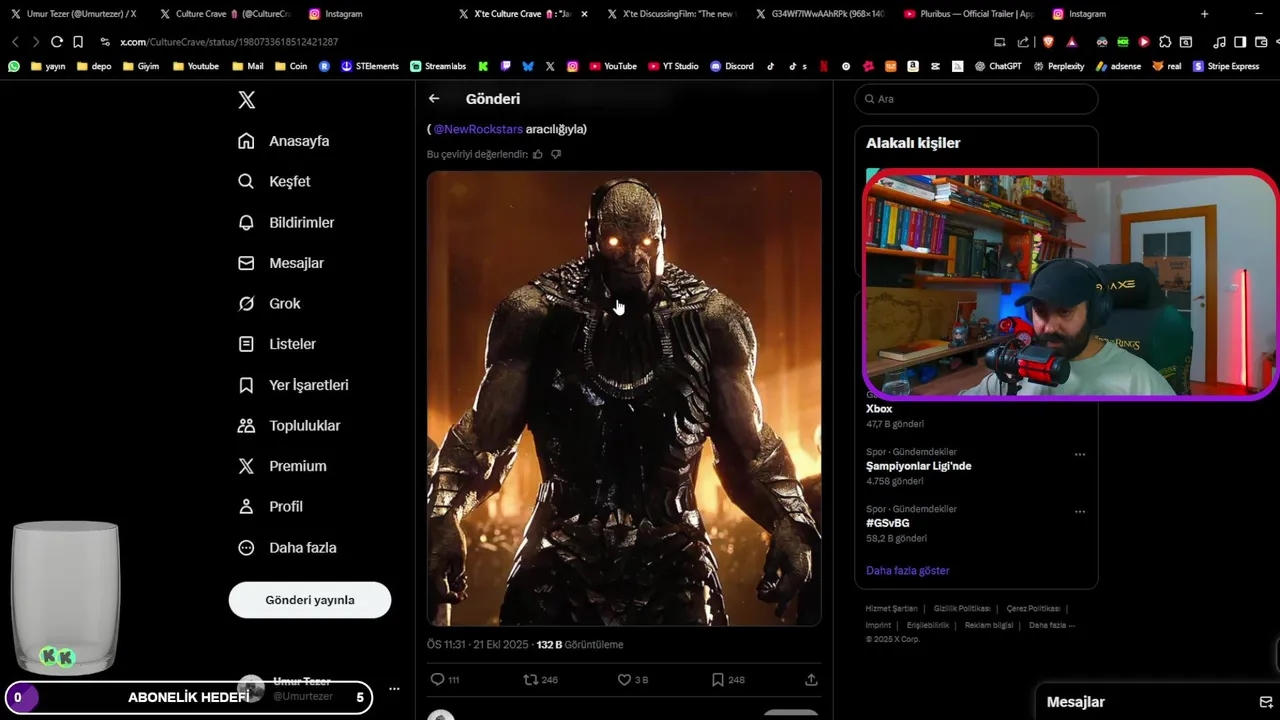Open the Giyim bookmarks folder
1280x720 pixels.
(141, 66)
